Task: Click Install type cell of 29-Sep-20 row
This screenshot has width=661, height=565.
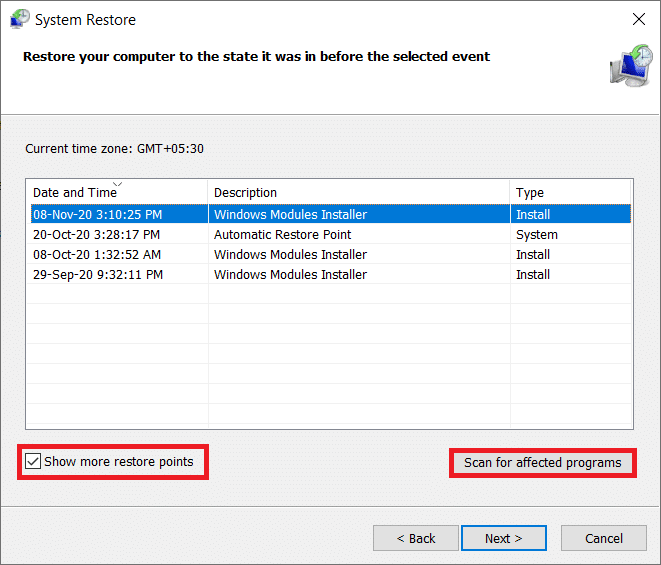Action: point(533,274)
